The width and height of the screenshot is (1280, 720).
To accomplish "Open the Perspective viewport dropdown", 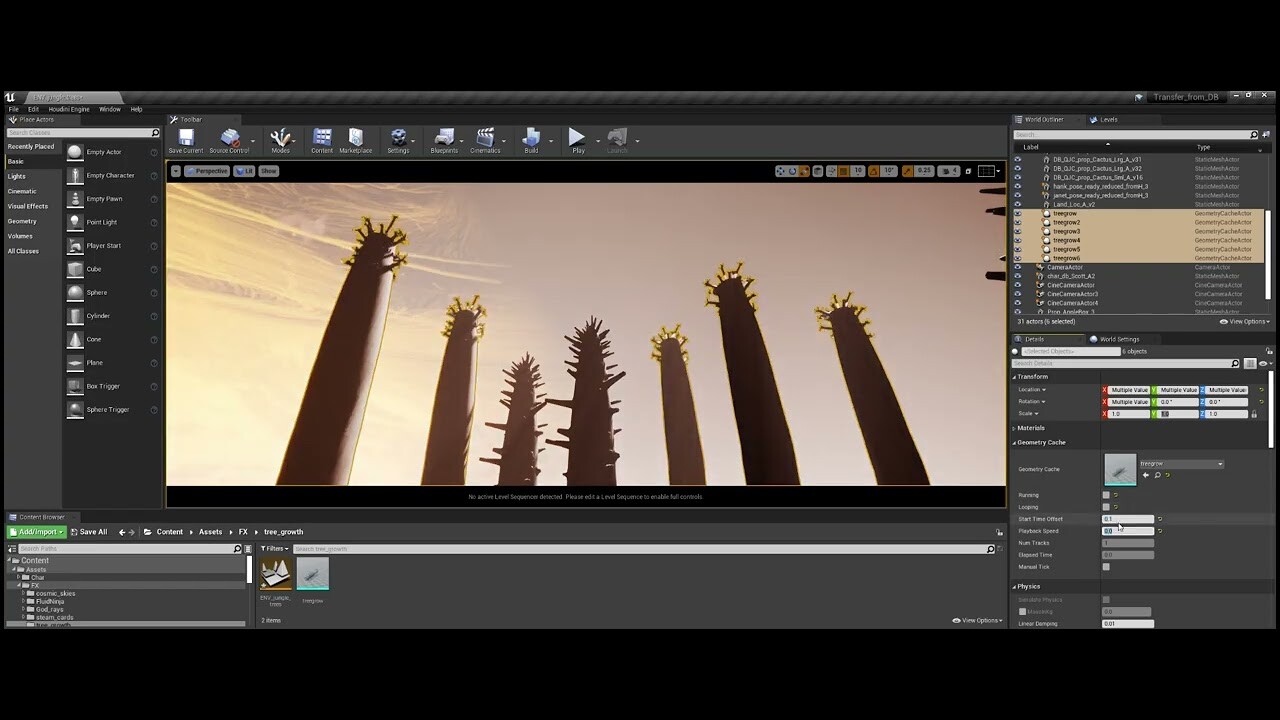I will [207, 171].
